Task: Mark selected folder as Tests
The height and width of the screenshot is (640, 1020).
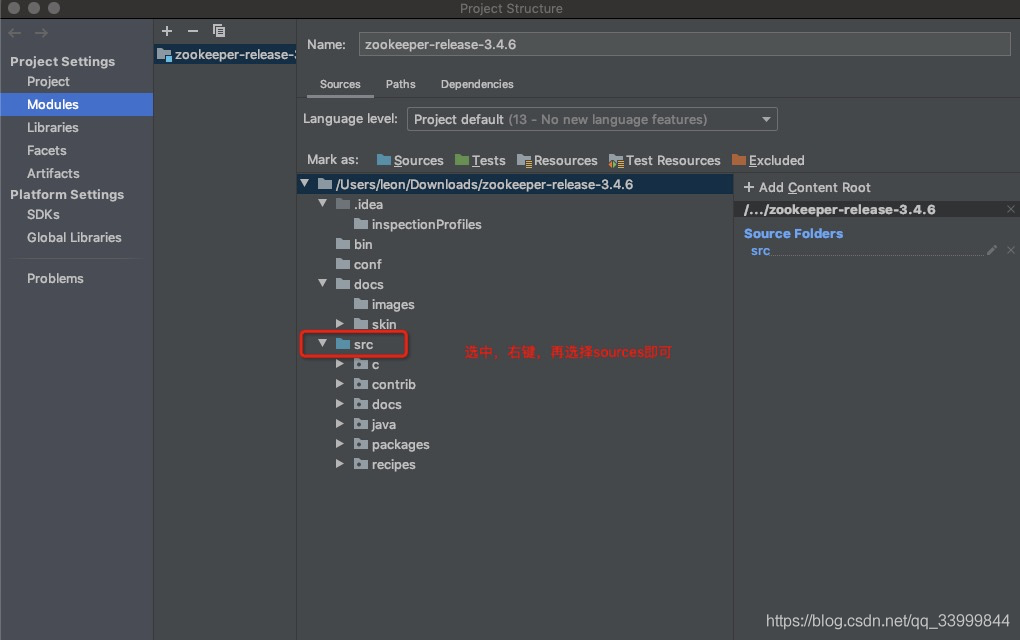Action: pos(480,160)
